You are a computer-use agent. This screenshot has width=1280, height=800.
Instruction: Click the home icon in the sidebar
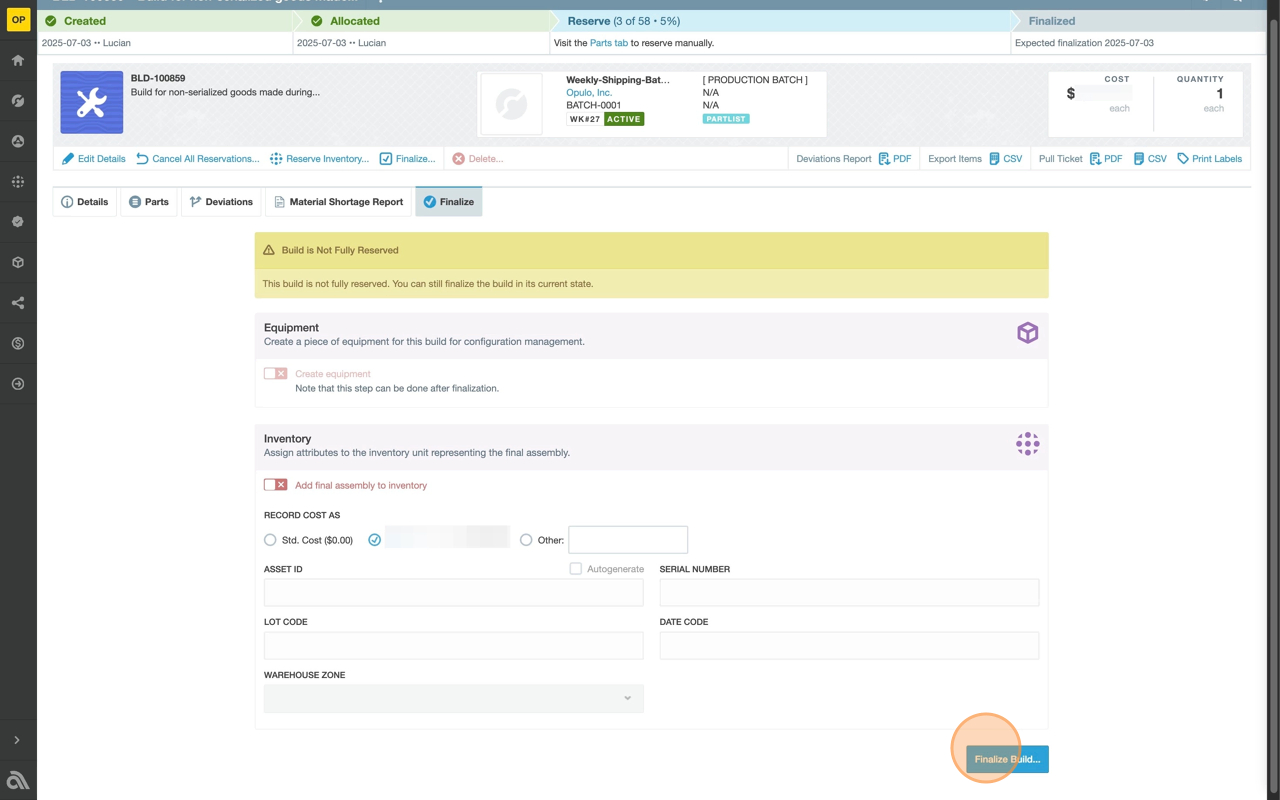(x=18, y=61)
